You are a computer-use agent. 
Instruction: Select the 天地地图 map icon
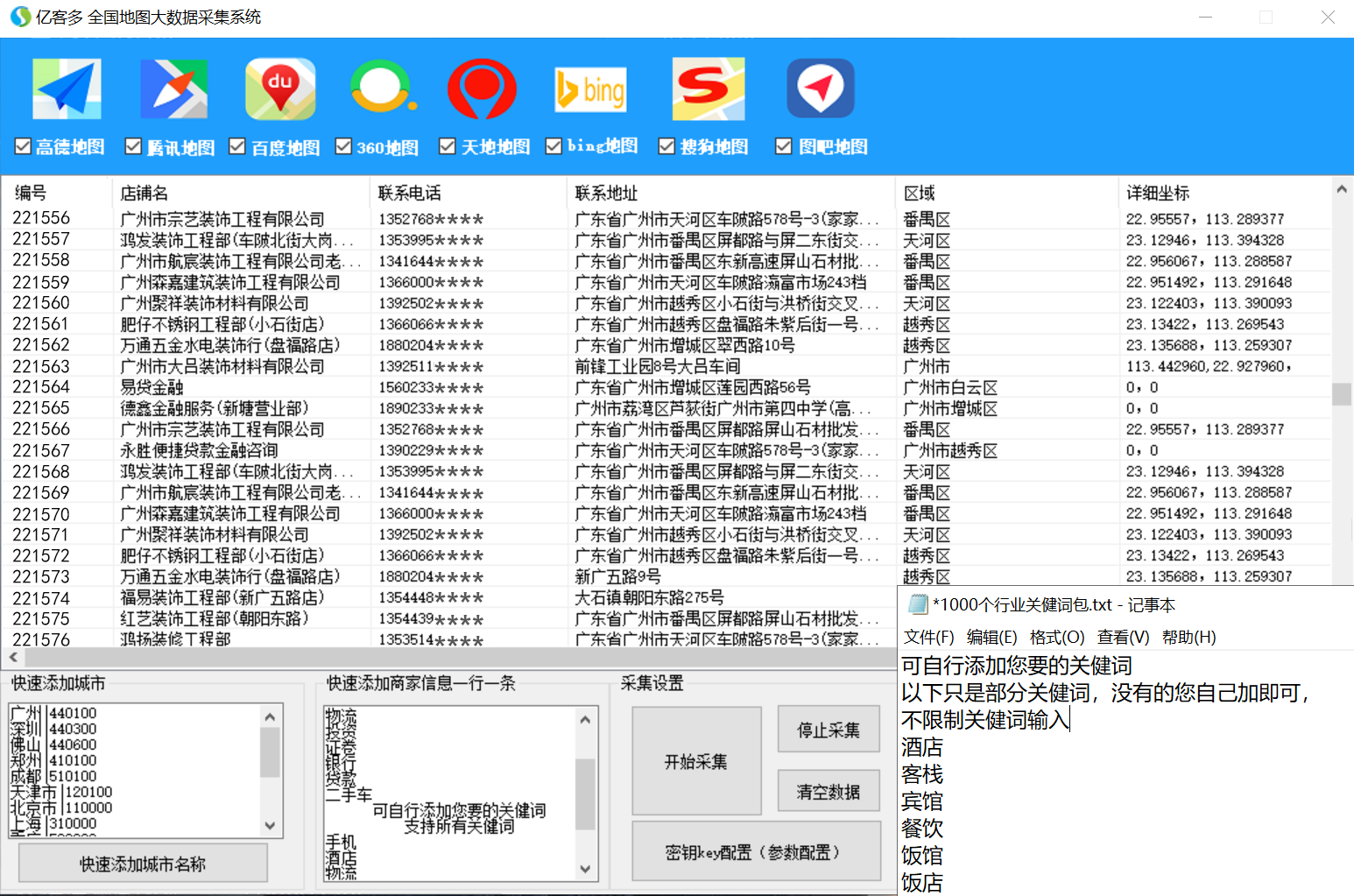(x=483, y=88)
